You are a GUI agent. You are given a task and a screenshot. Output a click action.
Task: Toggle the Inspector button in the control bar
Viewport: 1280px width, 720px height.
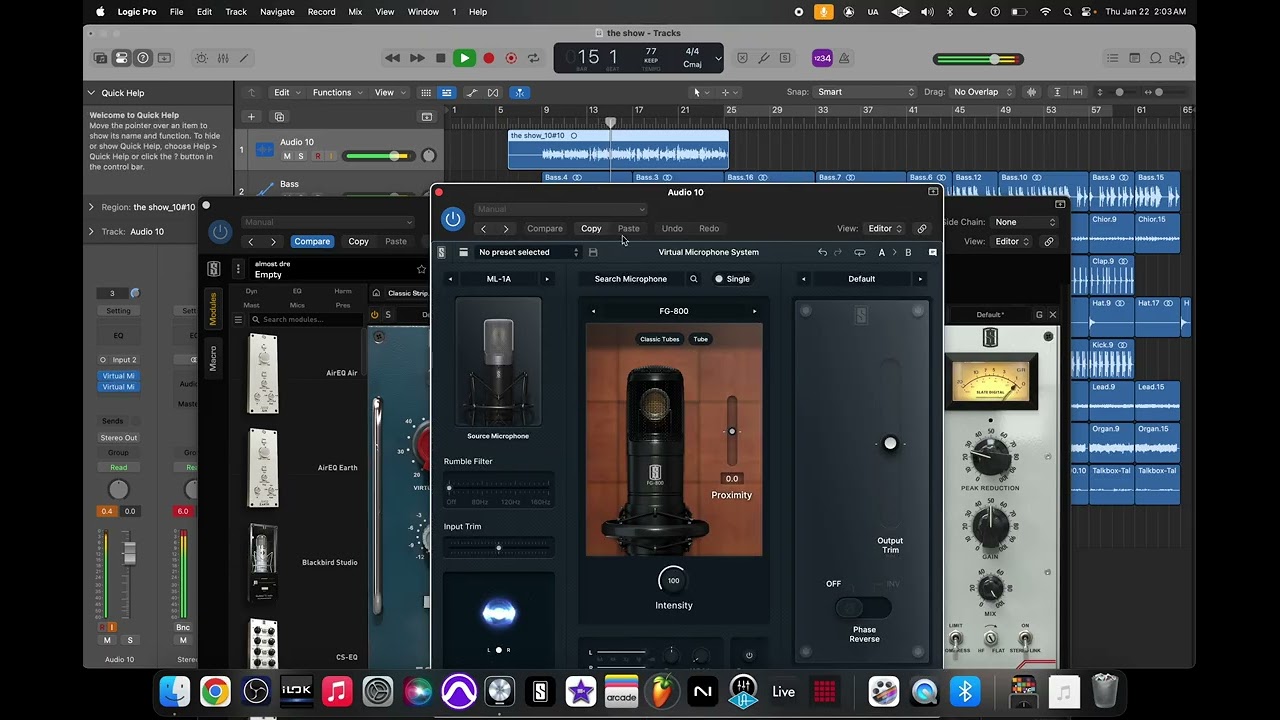point(121,58)
